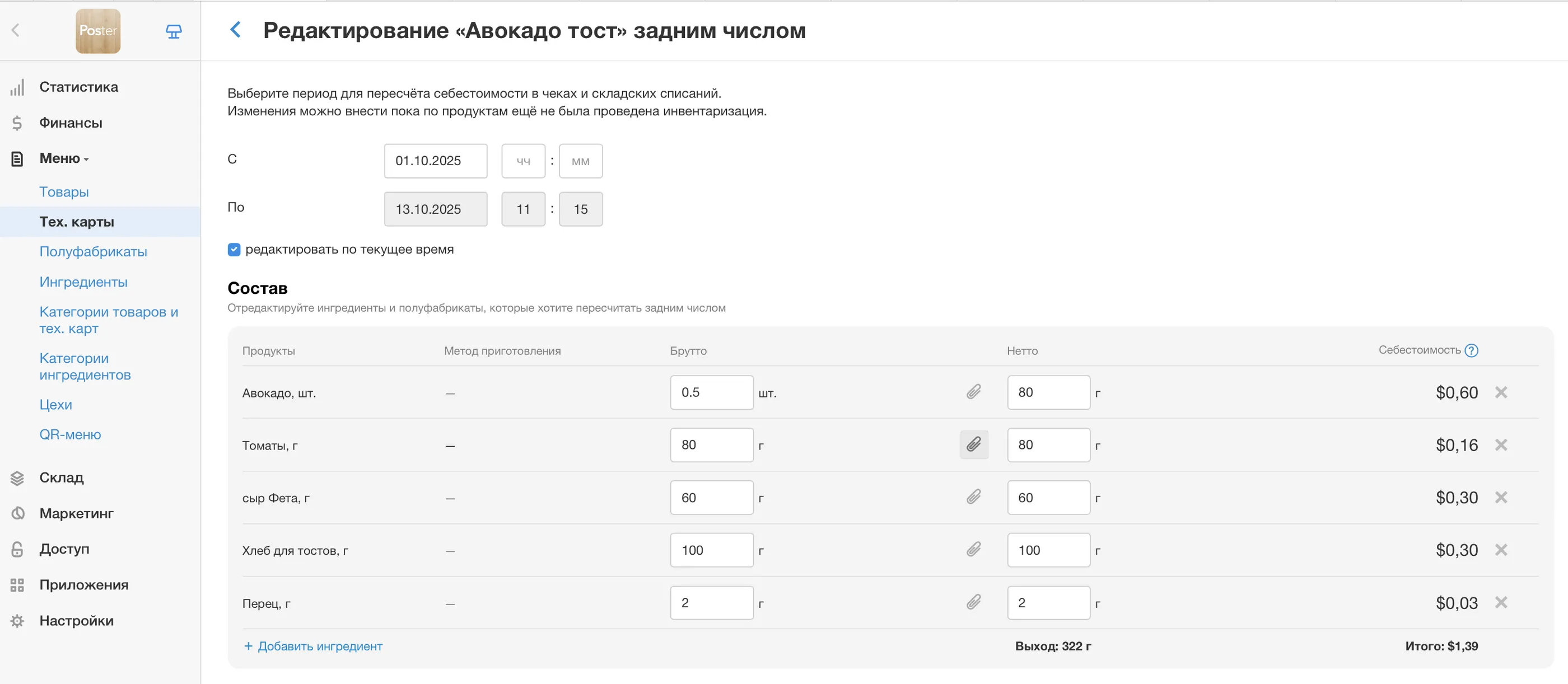
Task: Click paperclip icon in Томаты row
Action: 973,445
